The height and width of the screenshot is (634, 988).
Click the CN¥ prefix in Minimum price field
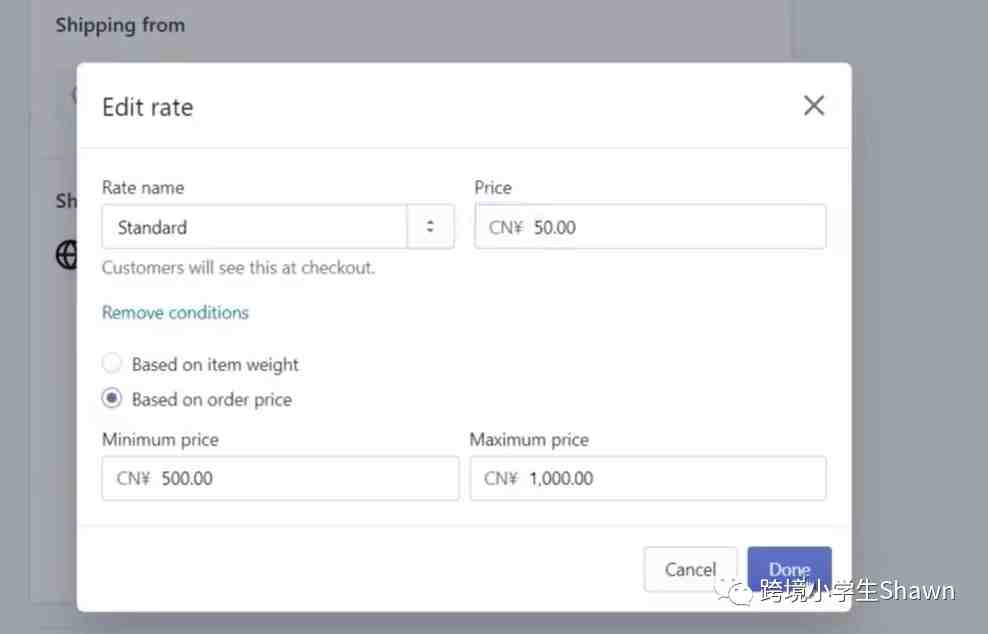133,478
